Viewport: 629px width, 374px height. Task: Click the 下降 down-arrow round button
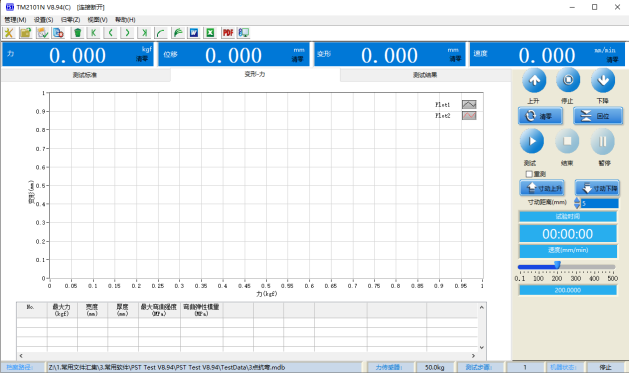point(603,80)
